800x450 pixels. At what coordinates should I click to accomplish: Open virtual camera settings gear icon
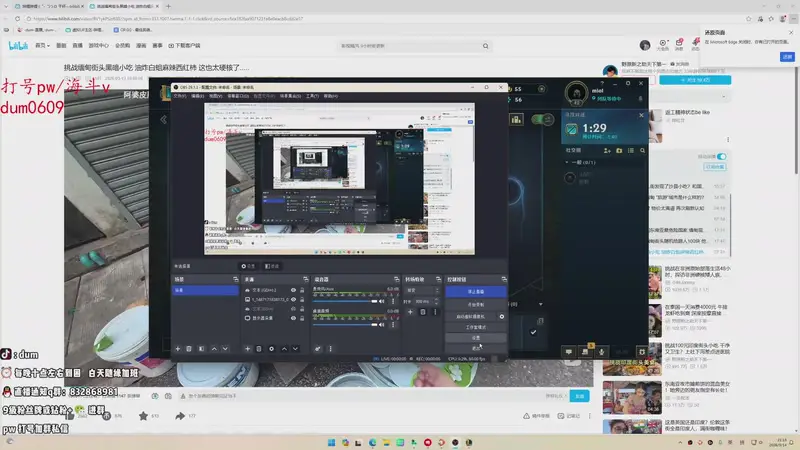coord(502,316)
